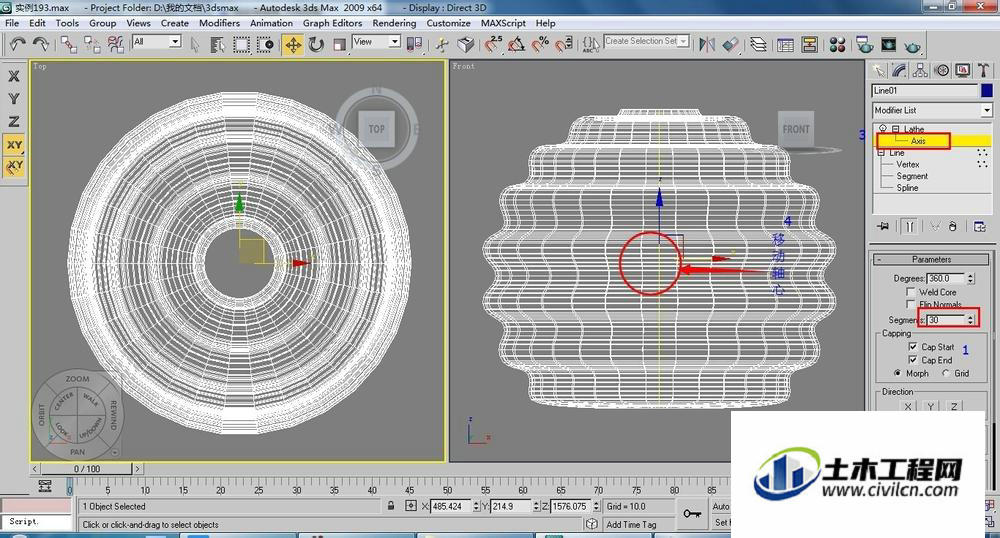Screen dimensions: 1000x538
Task: Toggle the Pin Stack button
Action: [883, 226]
